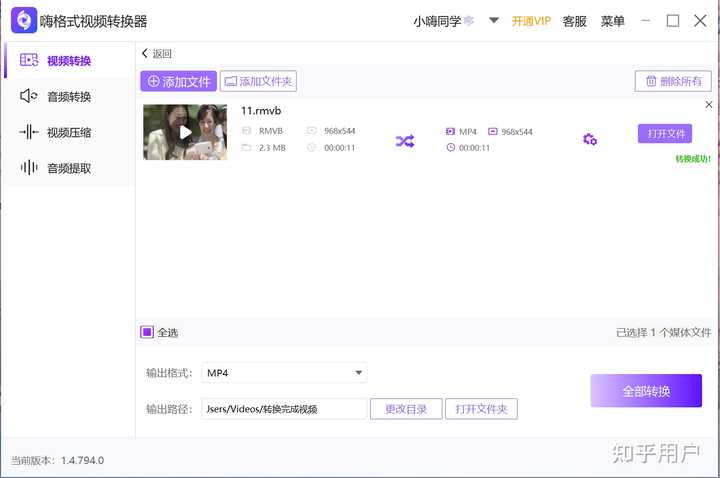This screenshot has width=720, height=478.
Task: Click the source file size 2.3 MB
Action: pyautogui.click(x=272, y=147)
